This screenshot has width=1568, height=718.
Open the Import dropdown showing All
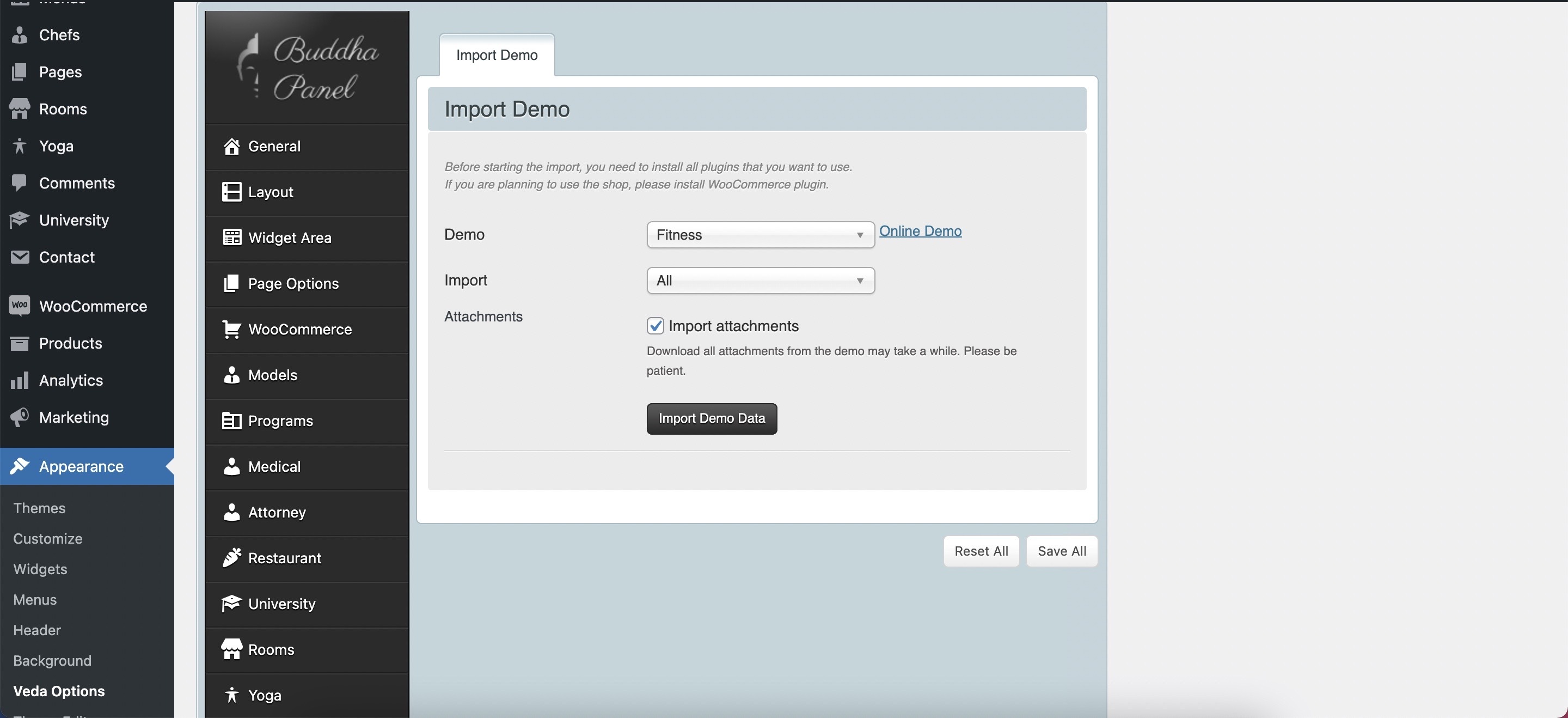pyautogui.click(x=759, y=281)
